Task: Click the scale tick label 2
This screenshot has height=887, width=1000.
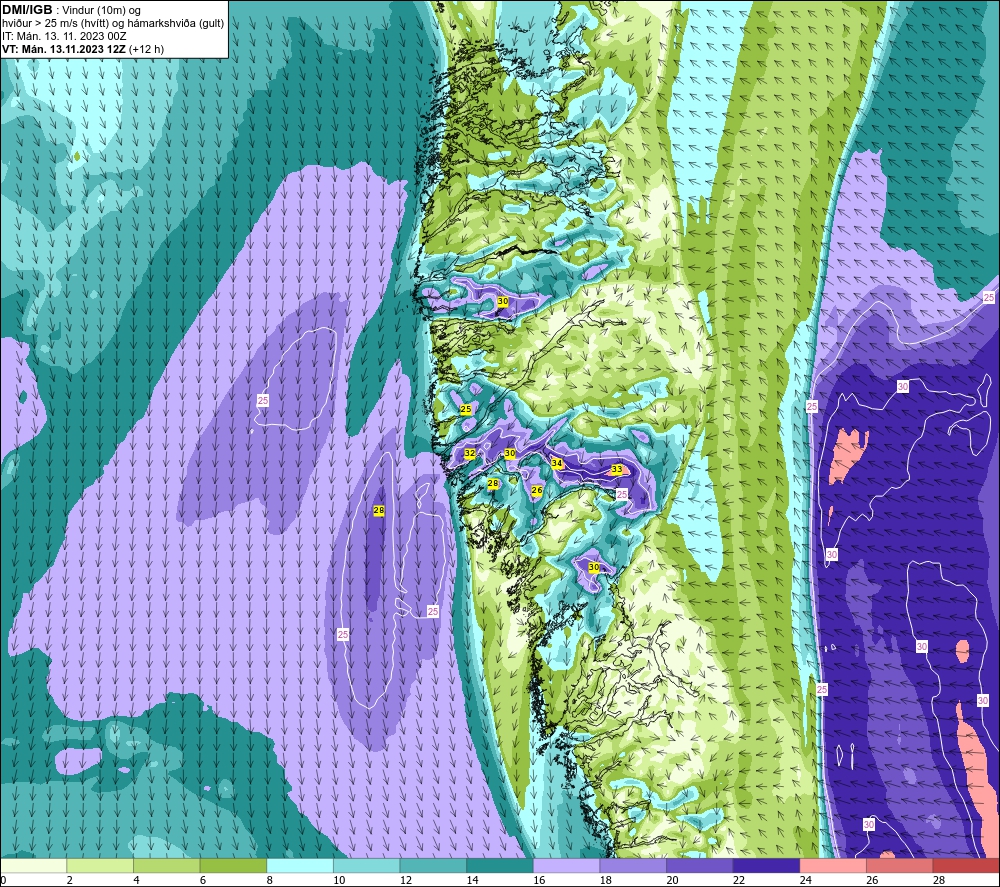Action: (x=70, y=880)
